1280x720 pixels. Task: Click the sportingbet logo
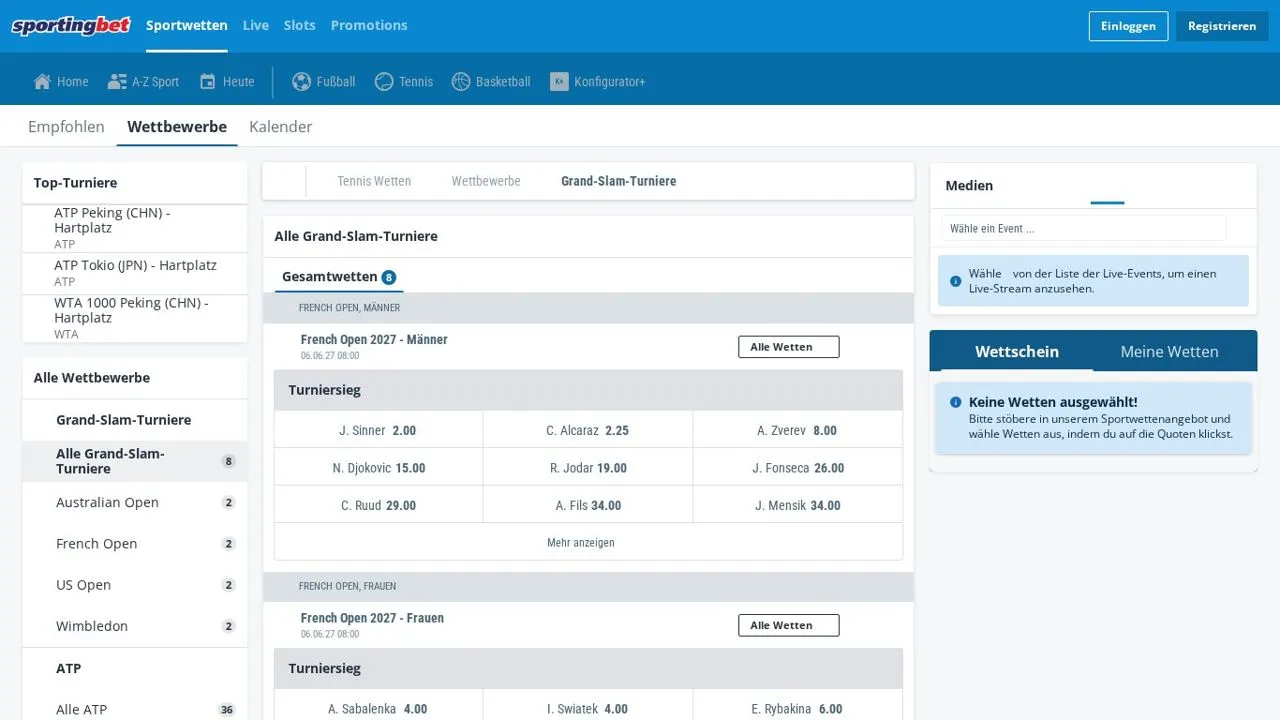click(71, 26)
